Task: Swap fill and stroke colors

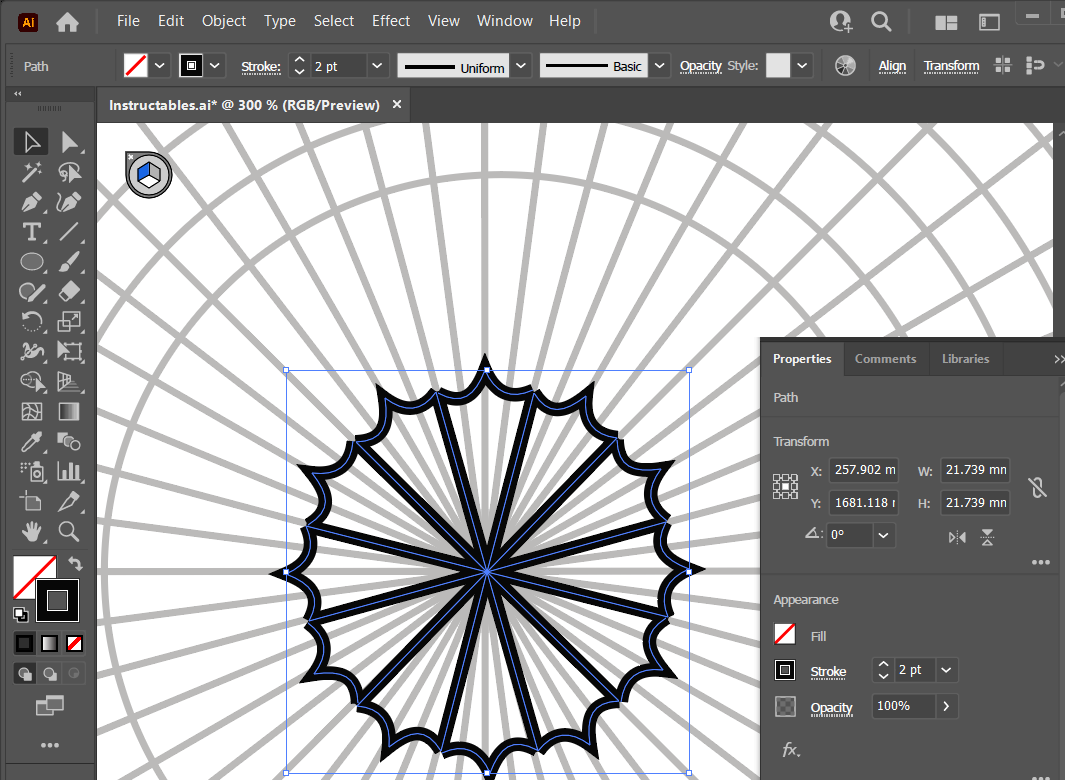Action: [74, 564]
